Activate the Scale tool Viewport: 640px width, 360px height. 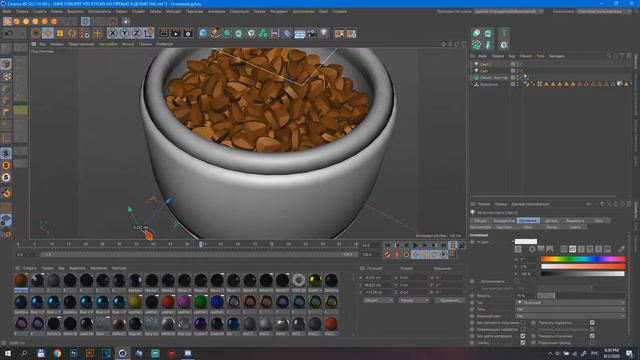pos(60,33)
